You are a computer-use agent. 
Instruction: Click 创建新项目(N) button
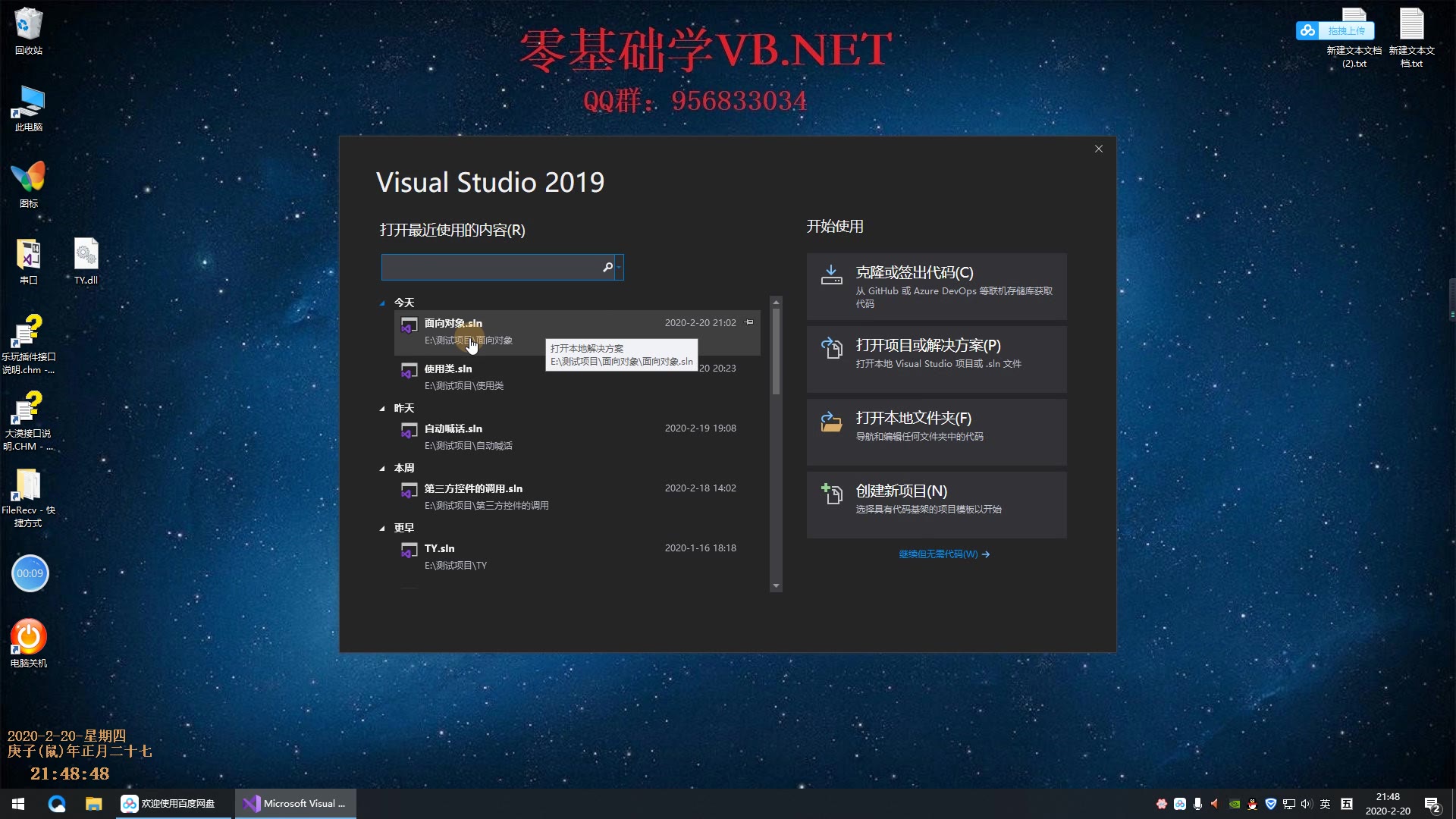click(937, 505)
